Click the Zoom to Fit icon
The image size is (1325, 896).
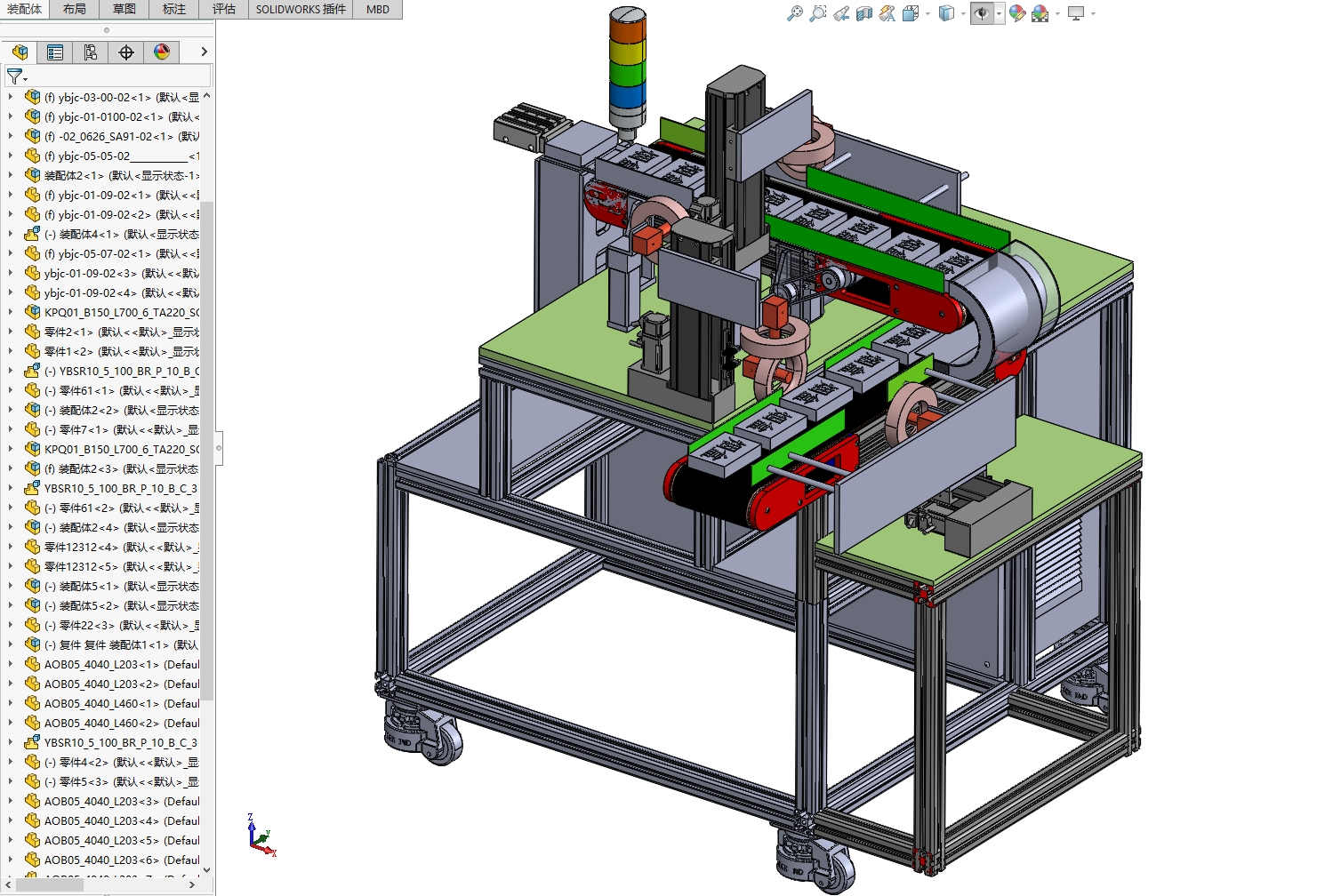pyautogui.click(x=795, y=13)
